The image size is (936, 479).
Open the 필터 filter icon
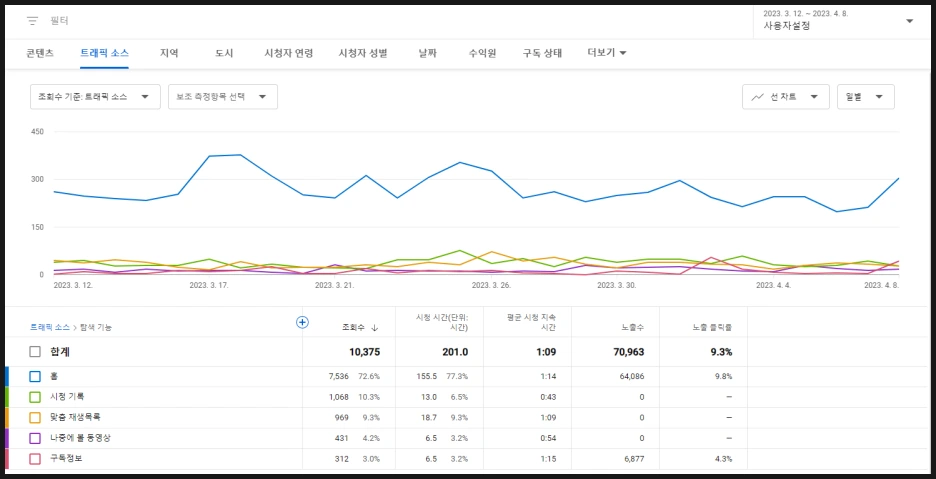[32, 21]
